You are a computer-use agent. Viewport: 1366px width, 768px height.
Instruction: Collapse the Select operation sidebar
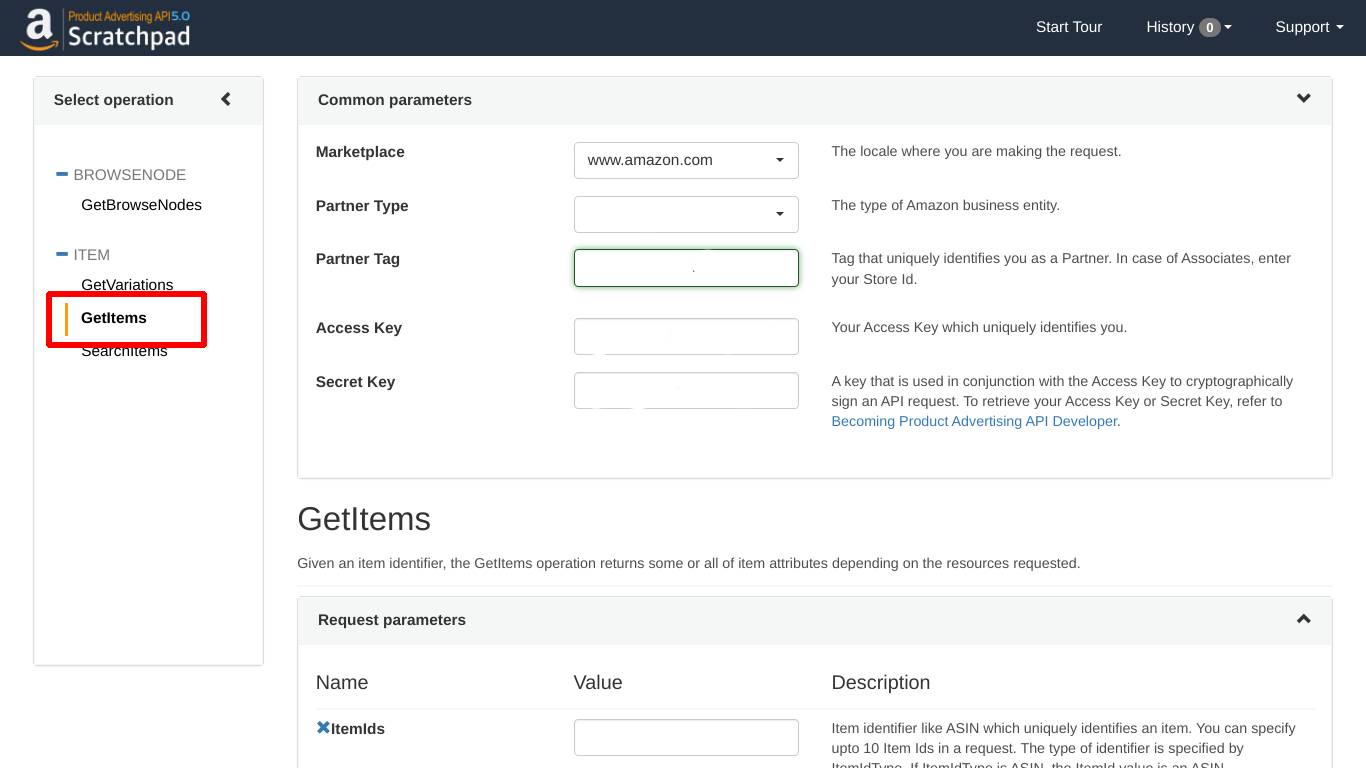tap(225, 99)
